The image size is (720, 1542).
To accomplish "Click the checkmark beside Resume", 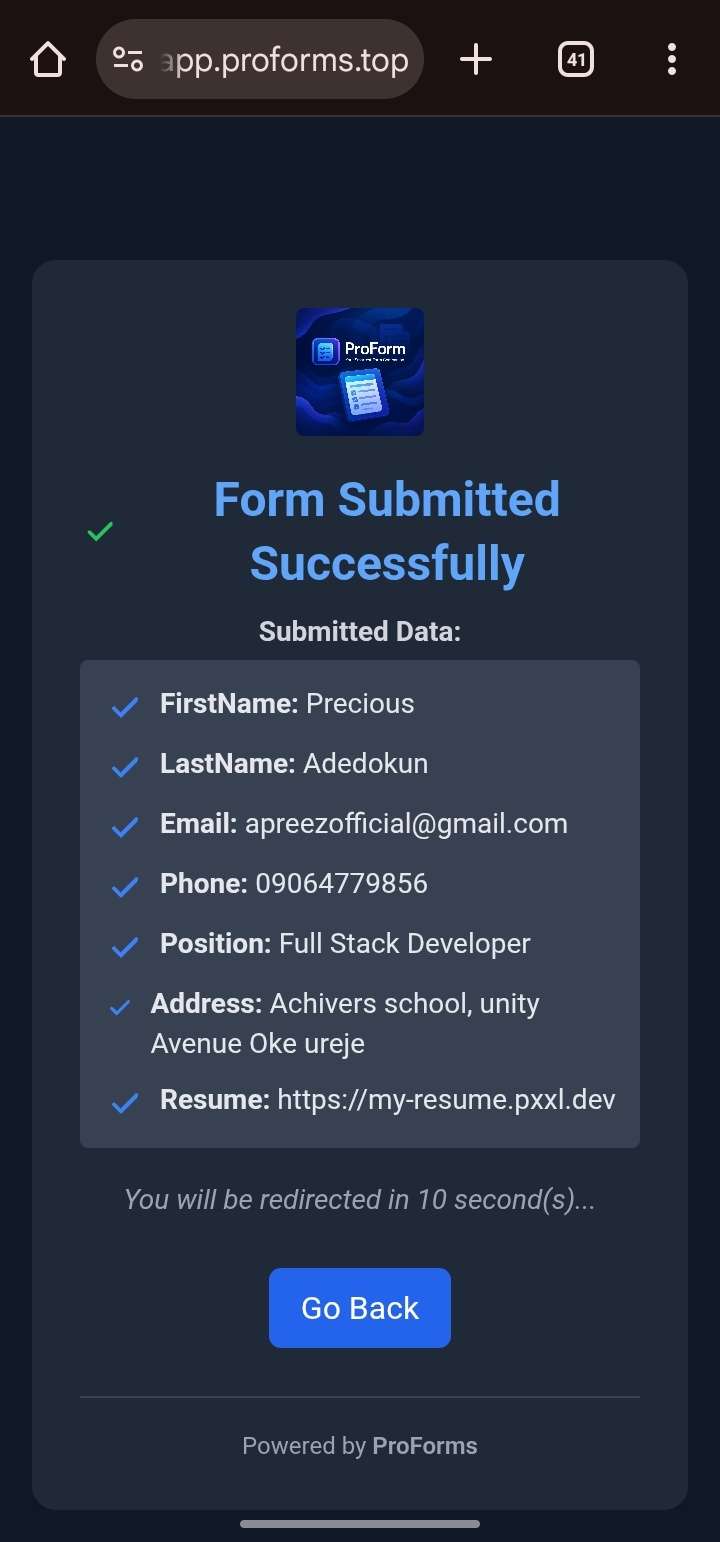I will (125, 1103).
